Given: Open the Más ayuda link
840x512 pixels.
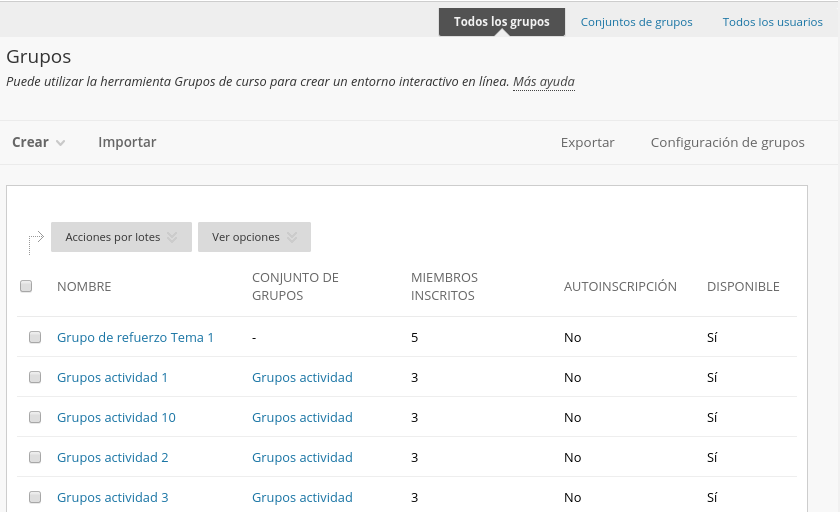Looking at the screenshot, I should point(543,82).
